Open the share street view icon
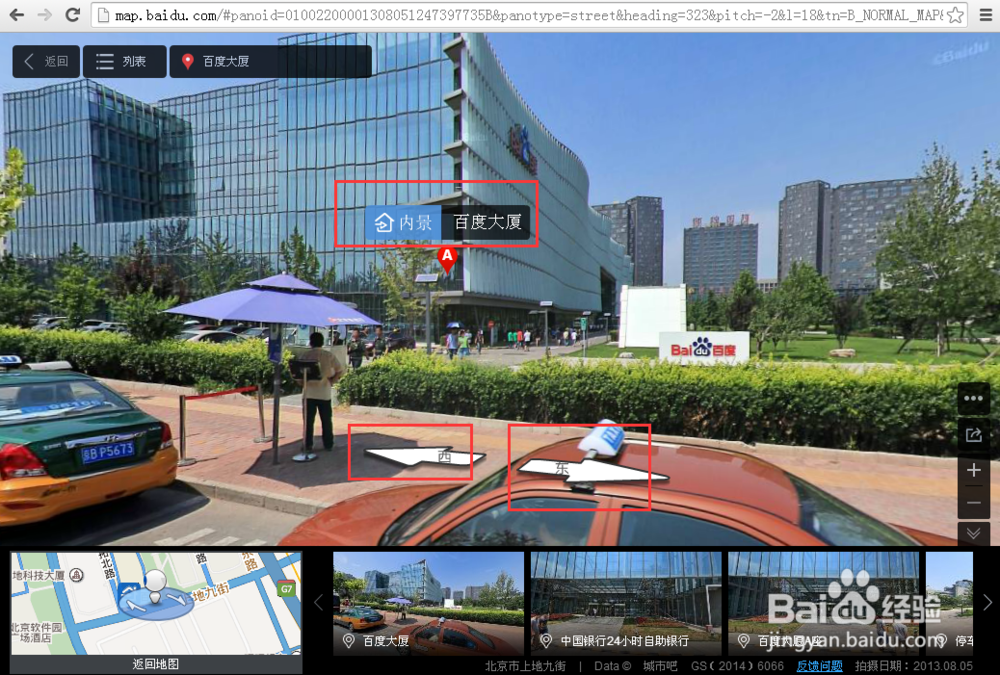 point(973,434)
